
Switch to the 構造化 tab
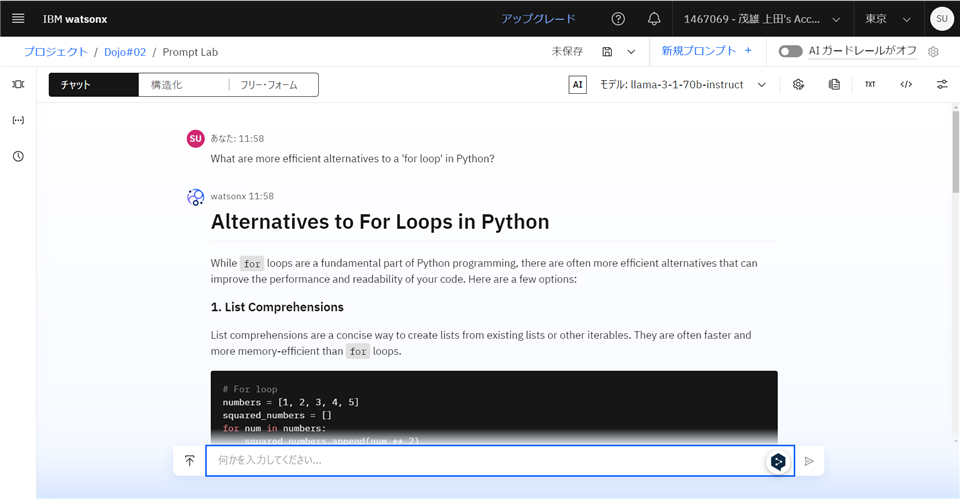coord(184,85)
